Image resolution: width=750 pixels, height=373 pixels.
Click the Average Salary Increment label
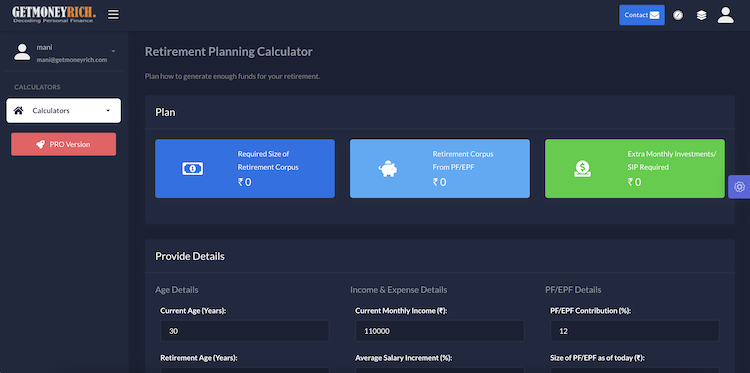pos(404,358)
